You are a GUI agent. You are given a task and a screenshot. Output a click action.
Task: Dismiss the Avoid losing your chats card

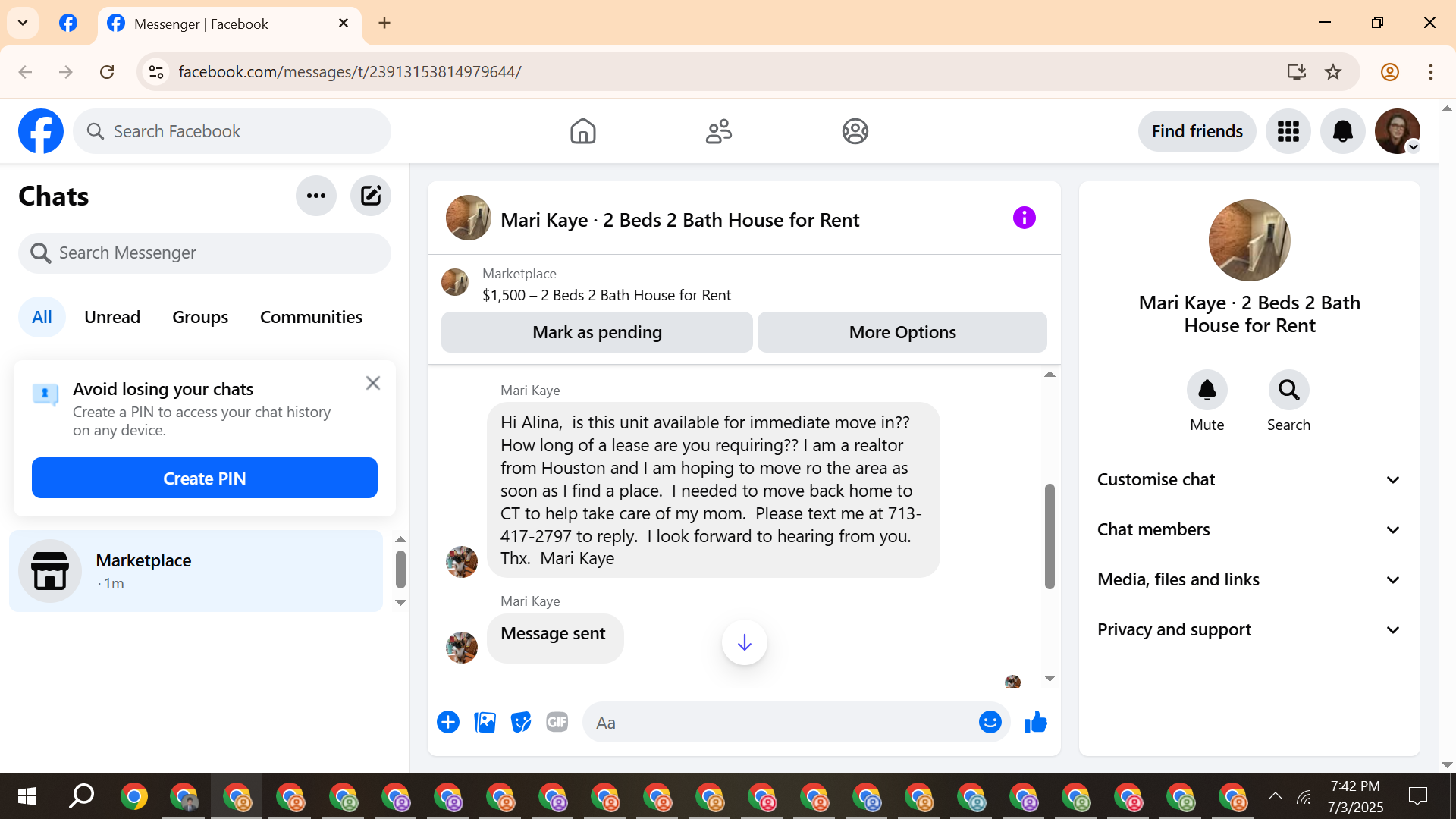372,383
